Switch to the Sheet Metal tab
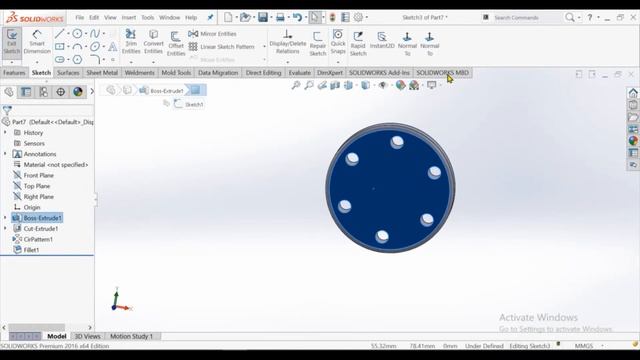The image size is (640, 360). [x=102, y=73]
